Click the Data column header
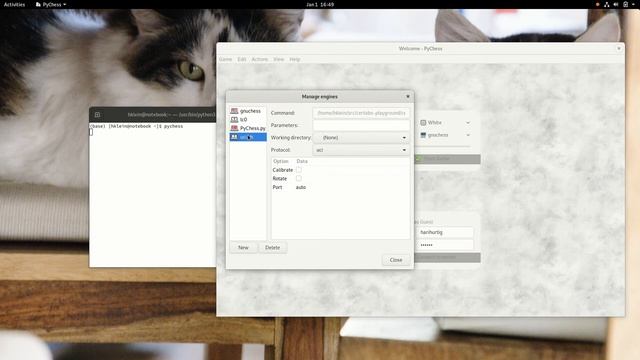The image size is (640, 360). tap(302, 161)
